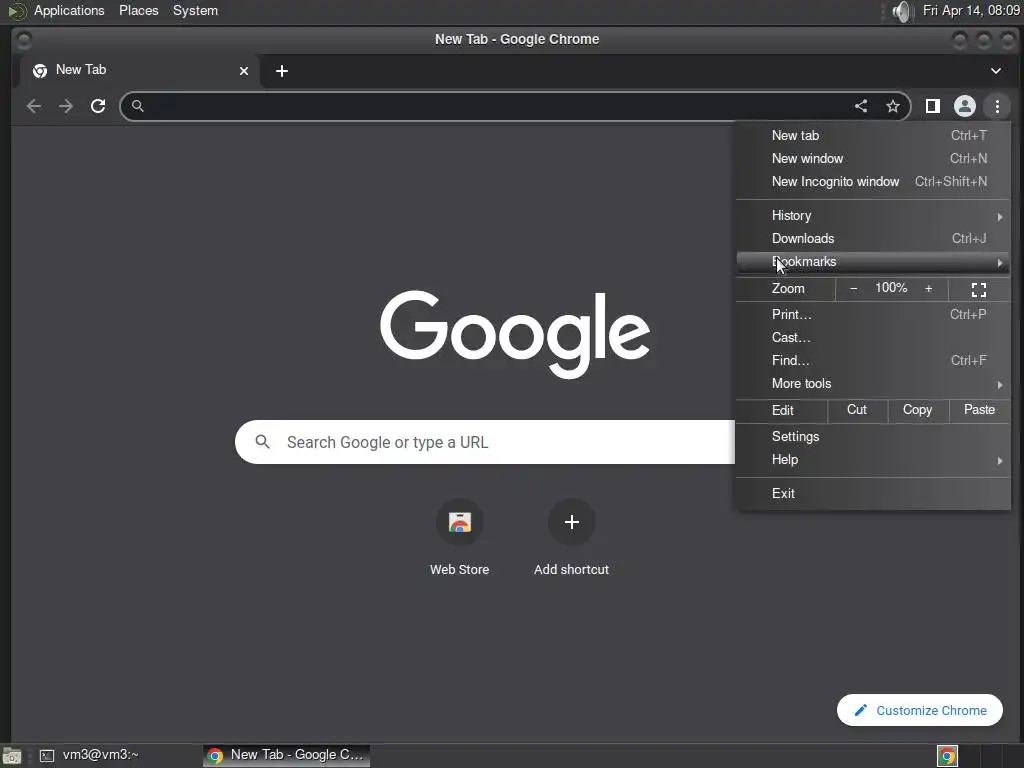This screenshot has width=1024, height=768.
Task: Reload the page
Action: click(x=98, y=106)
